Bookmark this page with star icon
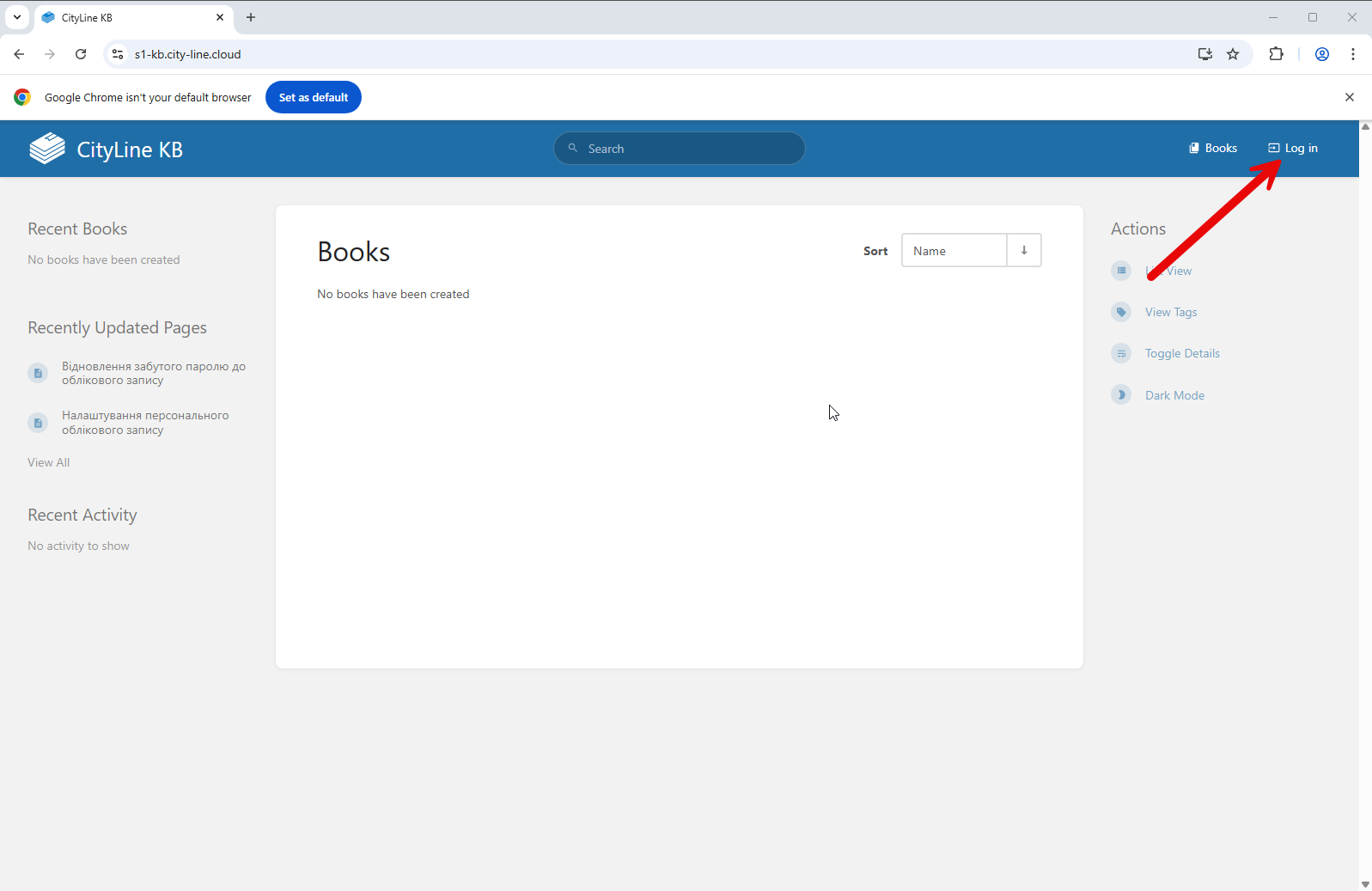The image size is (1372, 891). click(x=1233, y=54)
